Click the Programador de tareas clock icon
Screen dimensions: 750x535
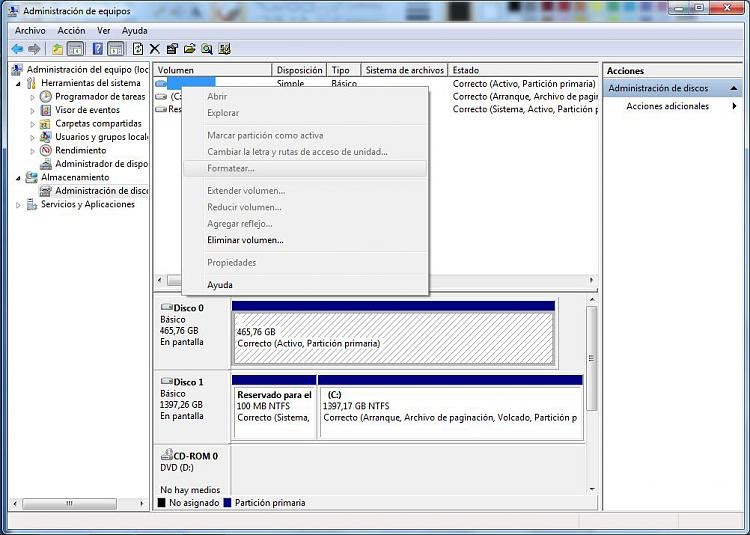pos(45,97)
